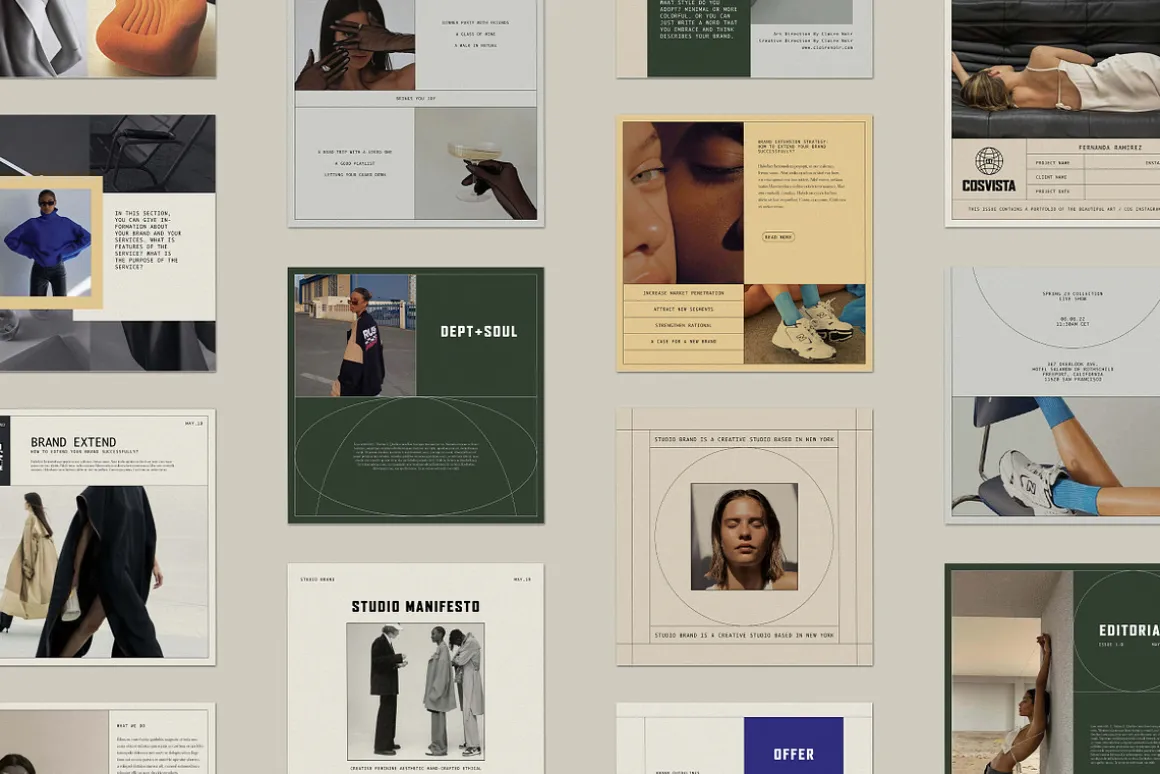Viewport: 1160px width, 774px height.
Task: Click the oval body text on DEPT+SOUL card
Action: [x=416, y=456]
